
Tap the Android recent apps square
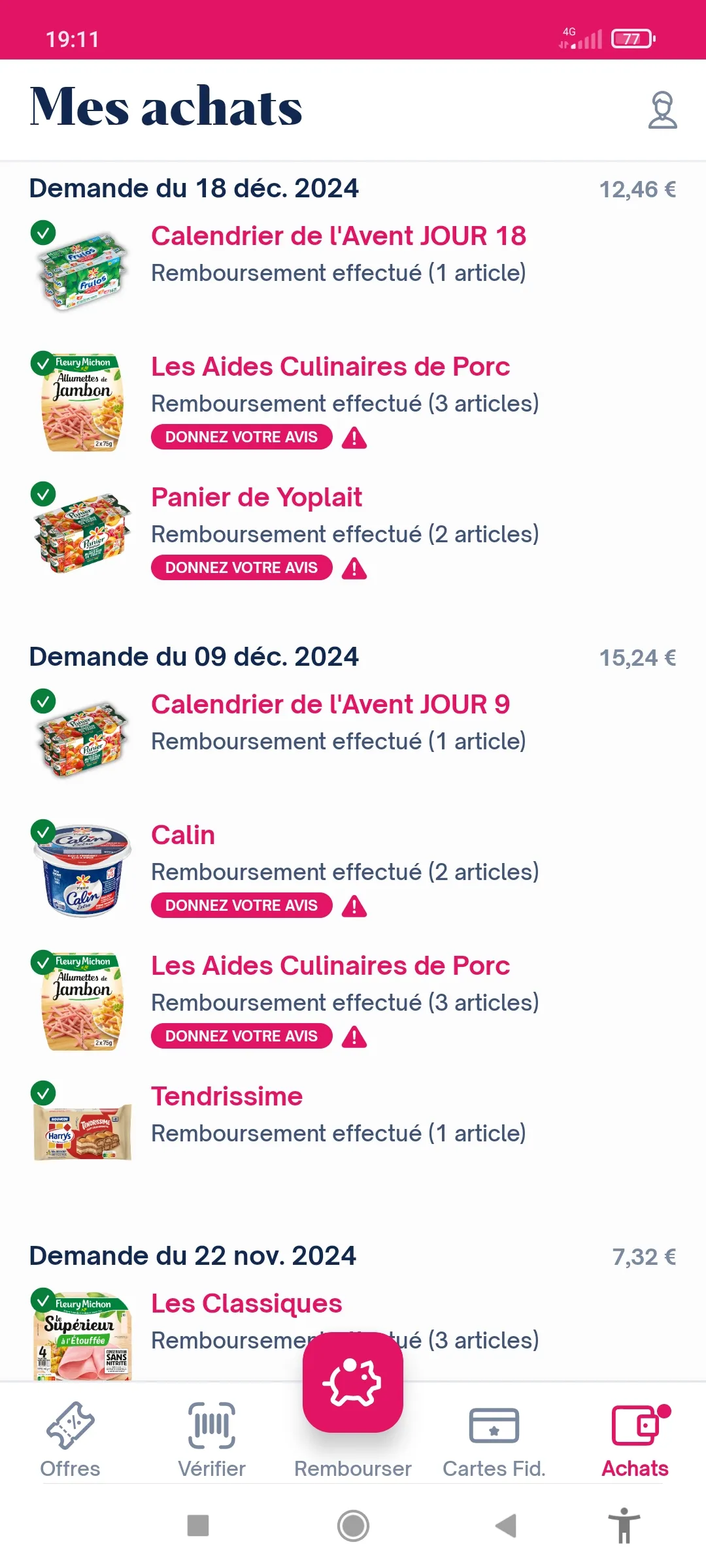point(198,1526)
